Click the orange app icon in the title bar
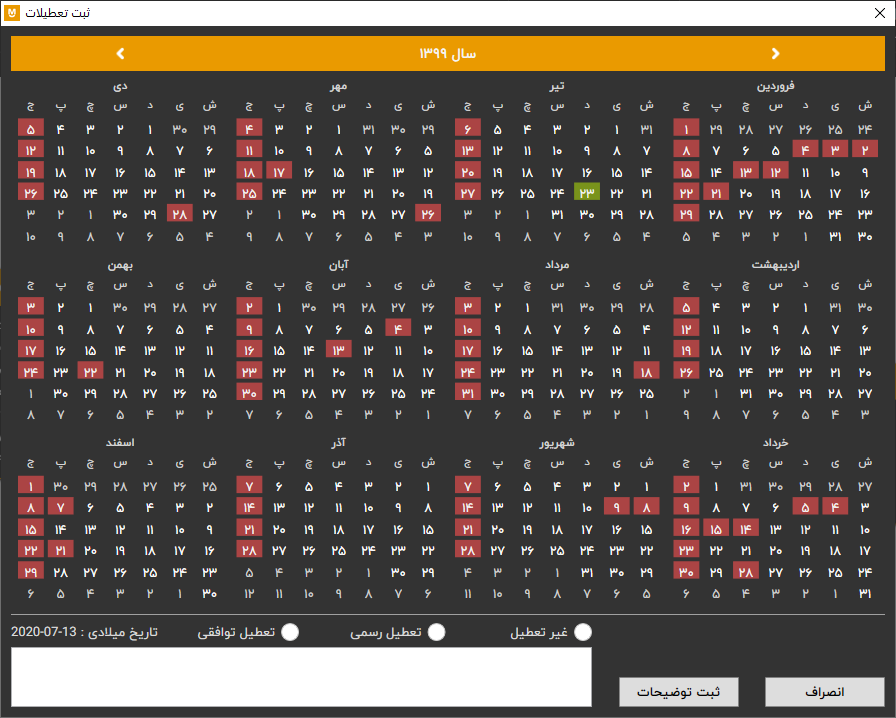The height and width of the screenshot is (718, 896). [12, 13]
